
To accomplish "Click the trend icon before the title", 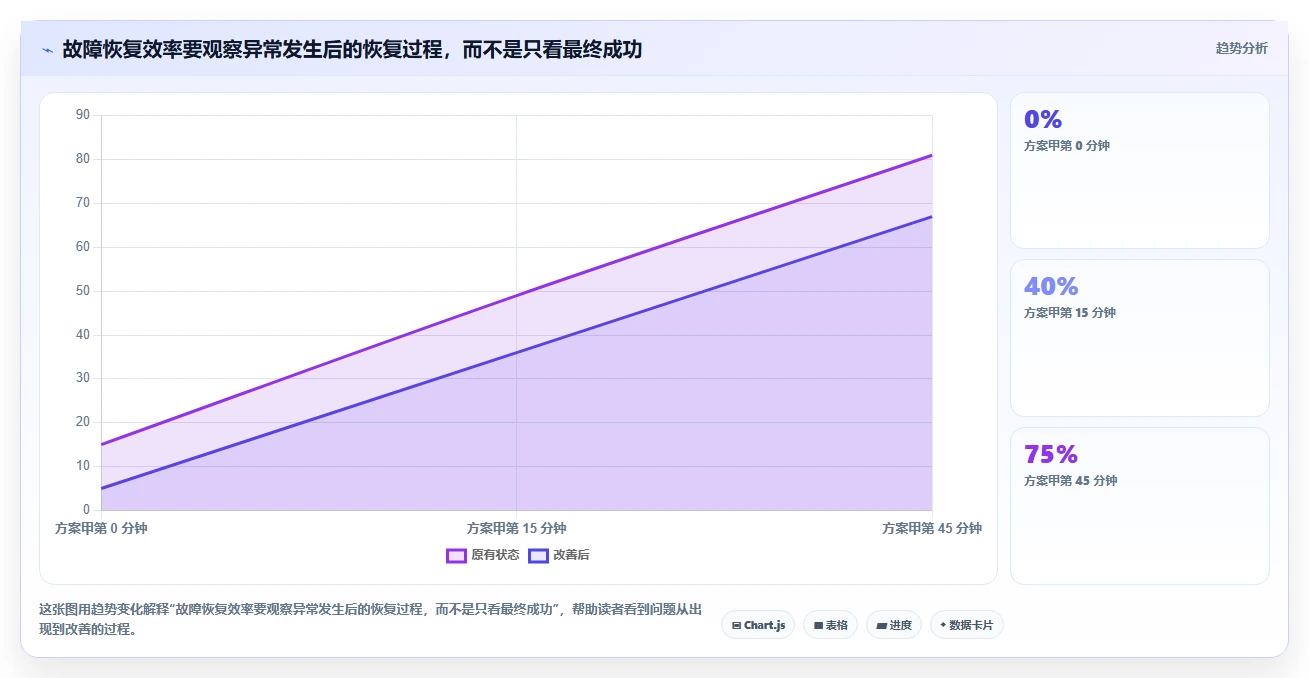I will pos(47,49).
